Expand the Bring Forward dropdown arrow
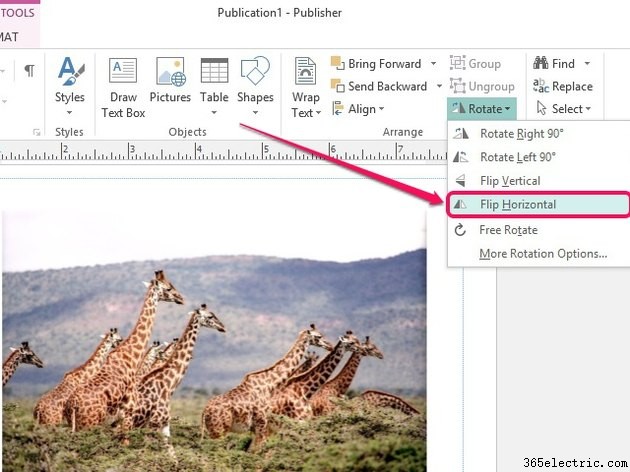This screenshot has width=630, height=472. click(433, 63)
